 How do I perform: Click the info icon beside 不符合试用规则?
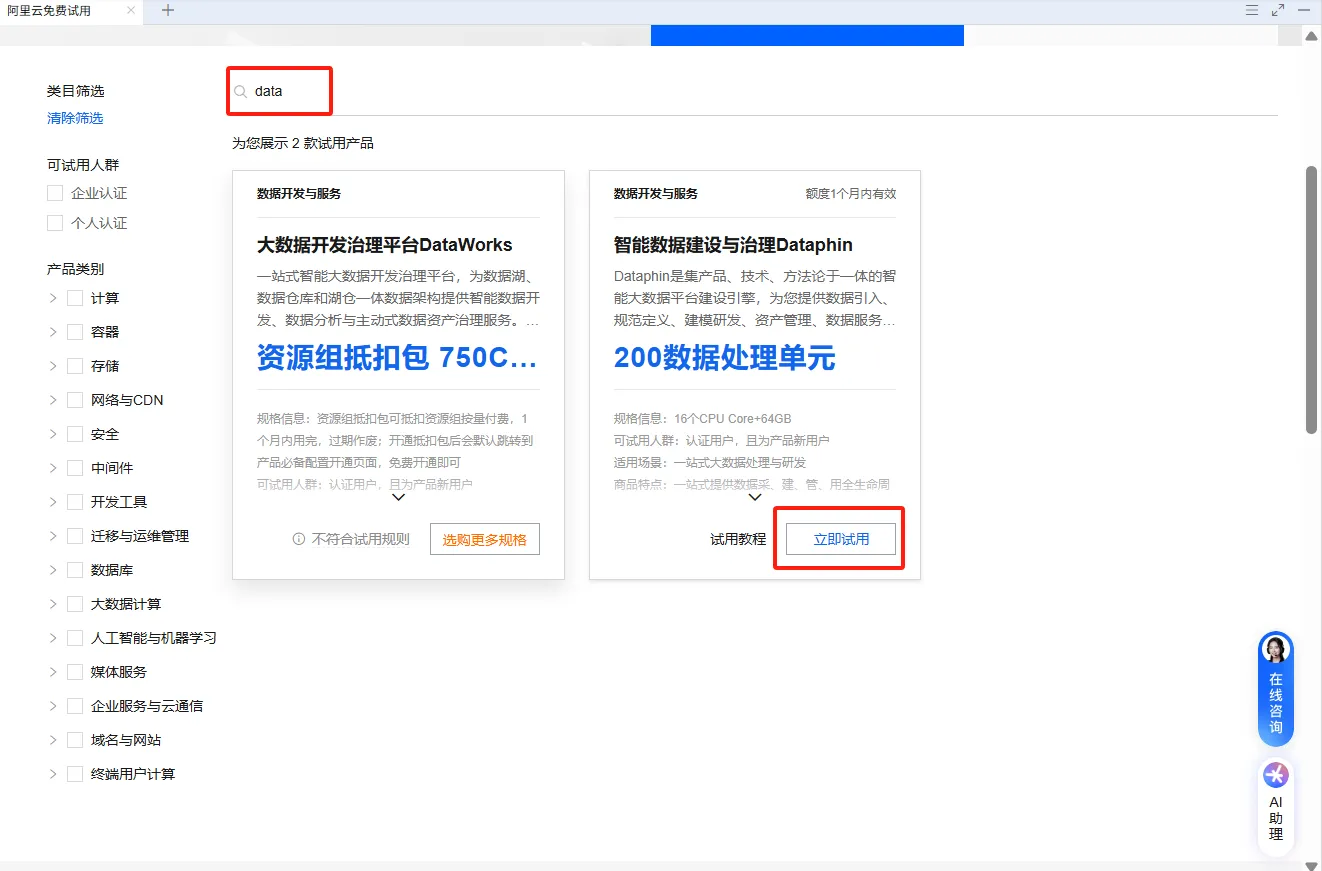coord(298,539)
